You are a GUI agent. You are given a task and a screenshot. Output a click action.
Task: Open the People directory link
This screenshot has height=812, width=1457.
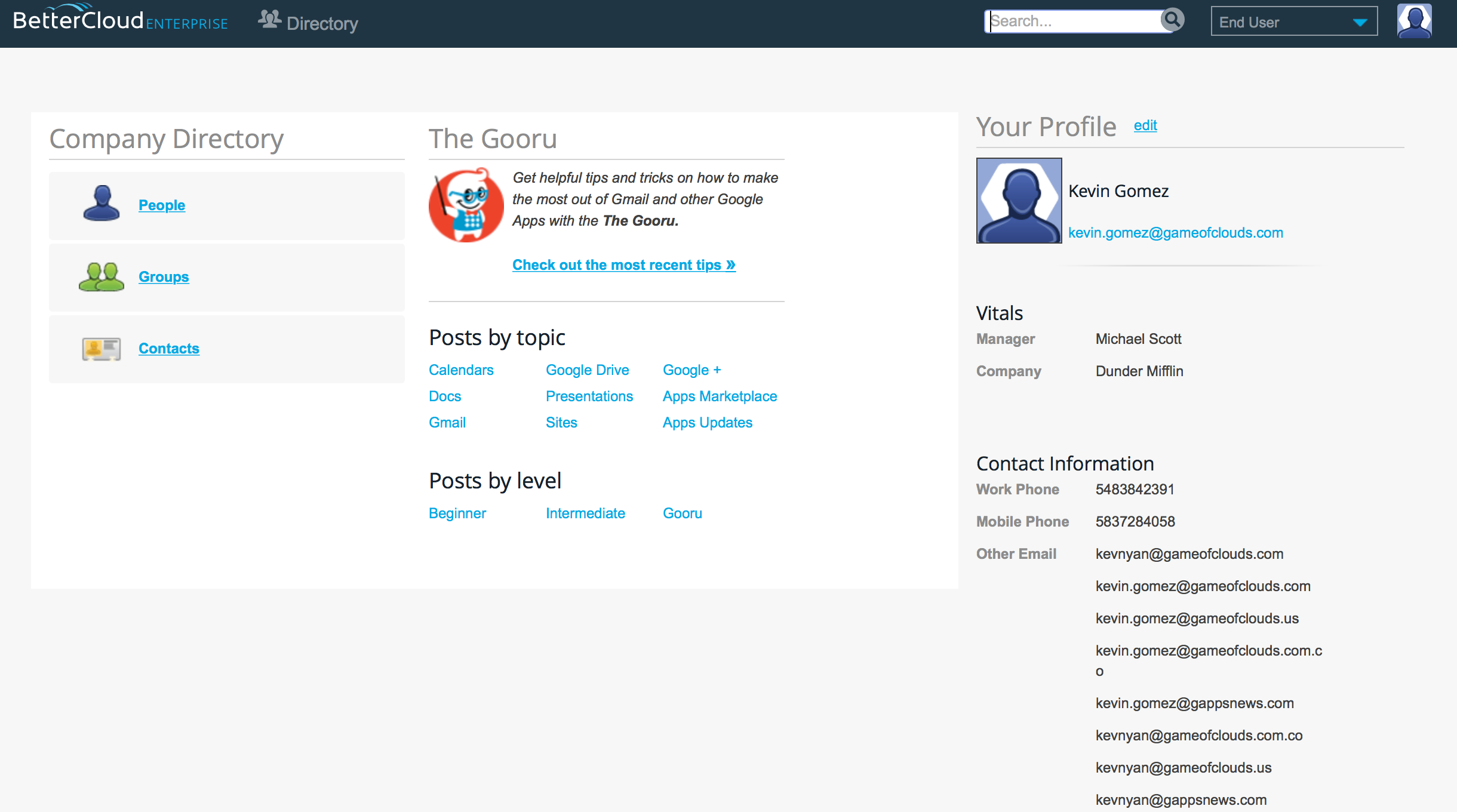point(162,205)
